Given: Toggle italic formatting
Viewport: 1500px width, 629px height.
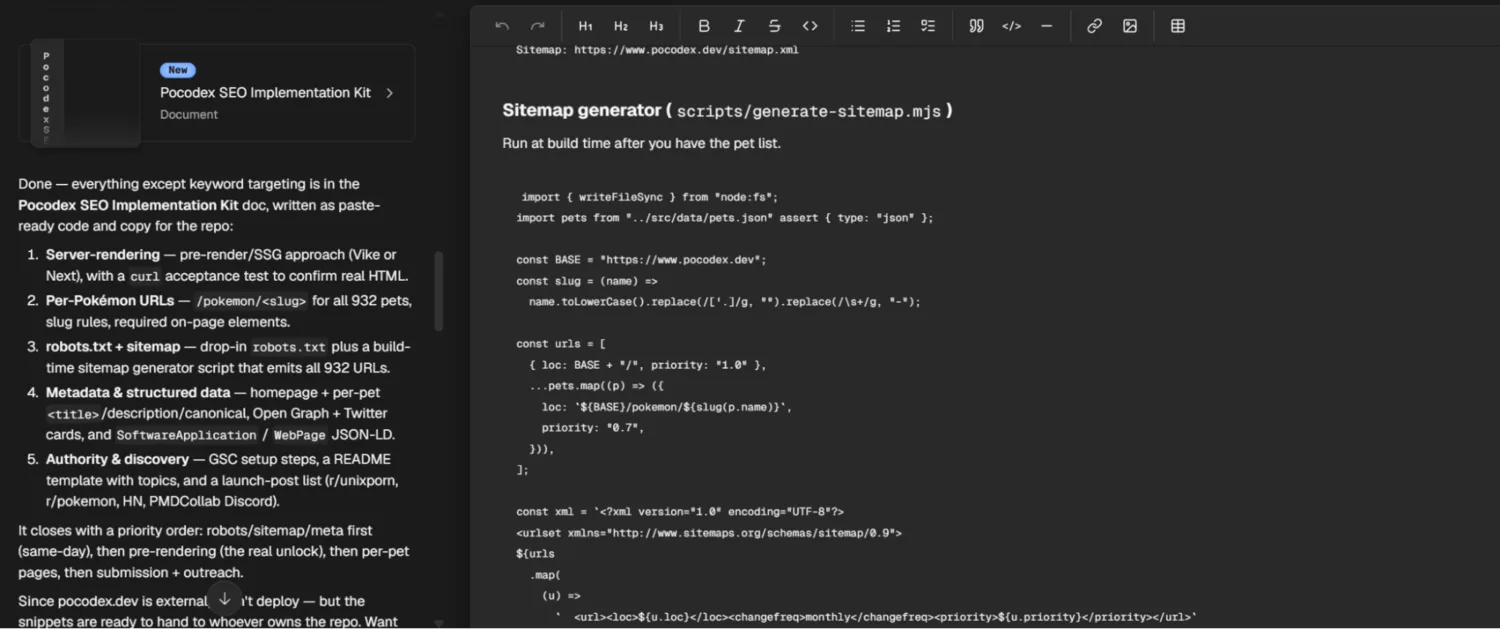Looking at the screenshot, I should click(x=739, y=26).
